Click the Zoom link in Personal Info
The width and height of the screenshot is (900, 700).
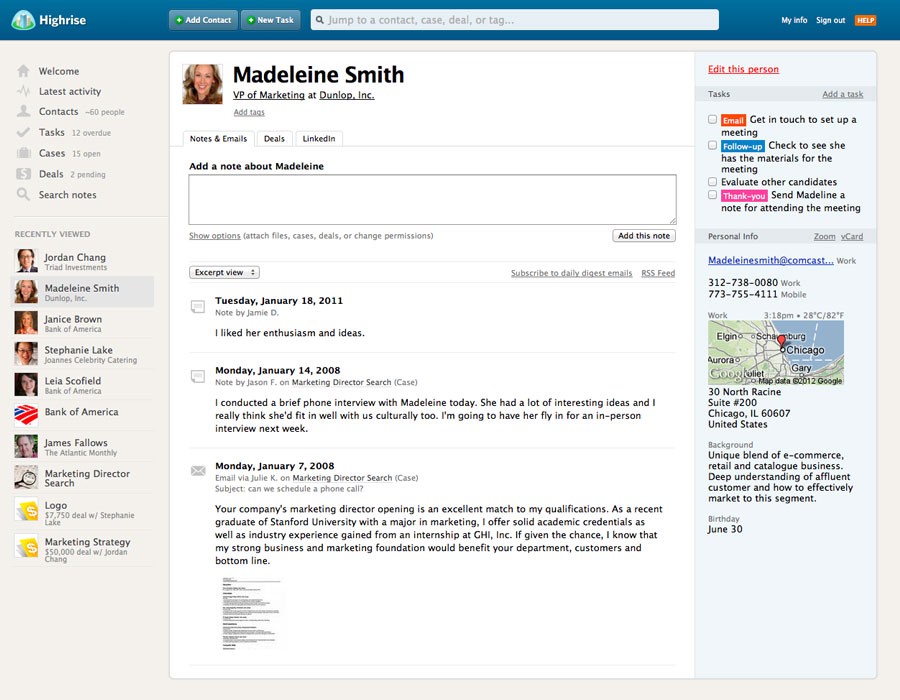(x=824, y=236)
